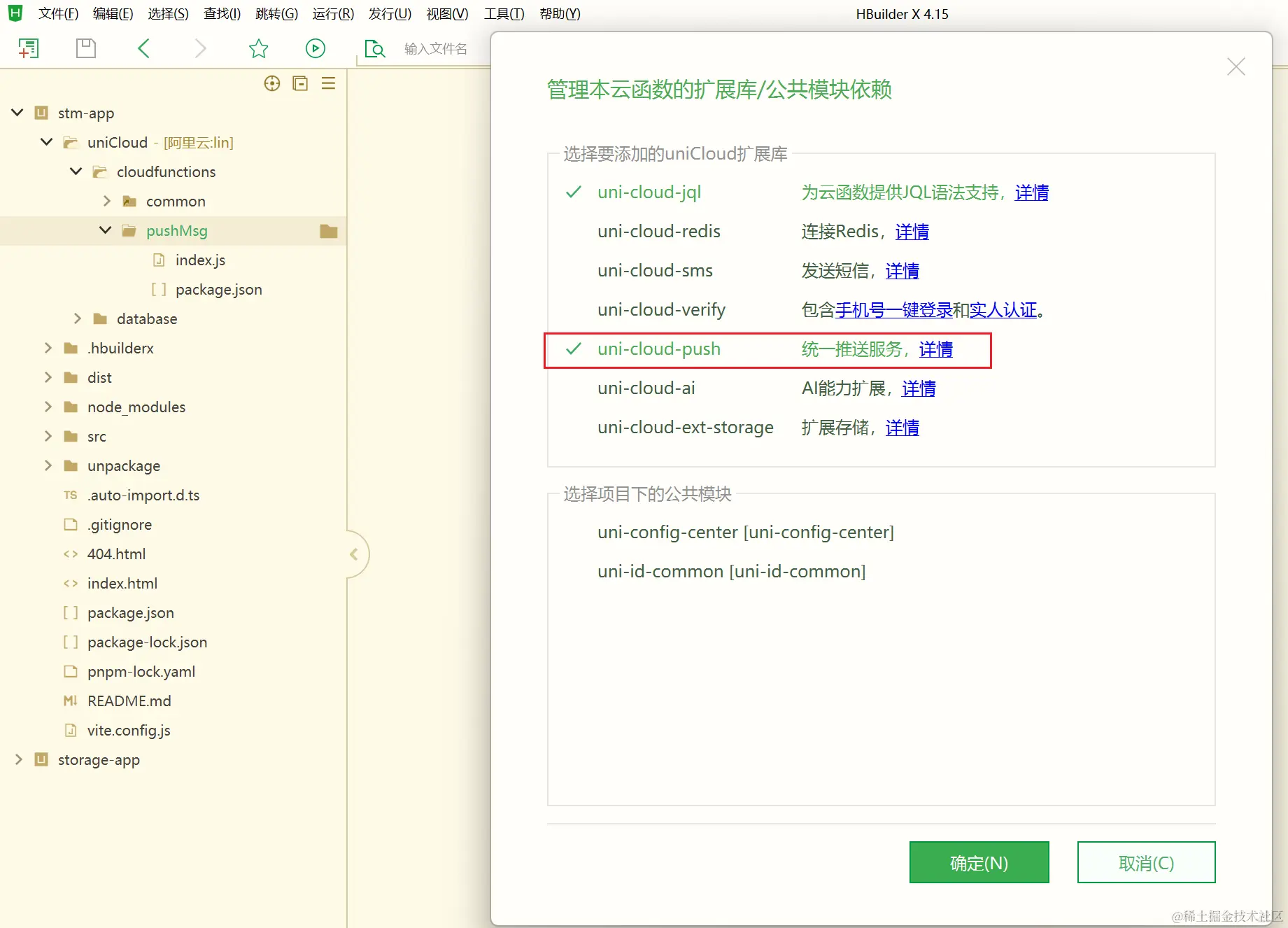Collapse the stm-app project

coord(17,113)
